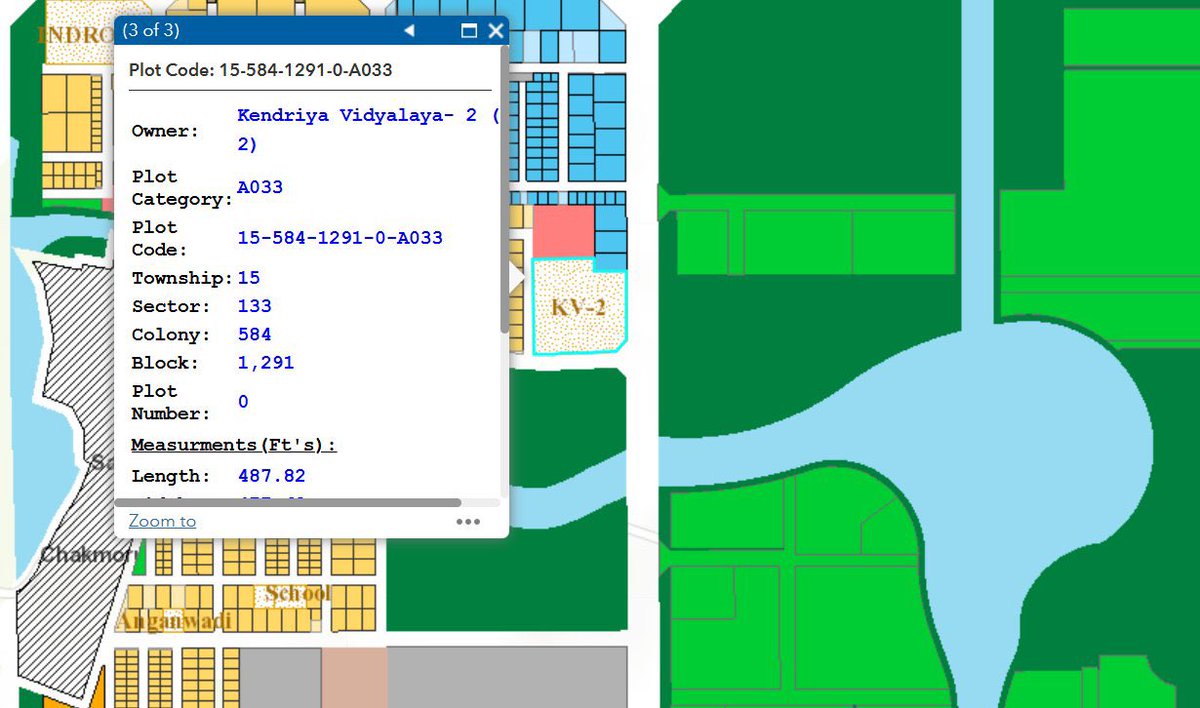
Task: Click Length value 487.82
Action: (x=272, y=476)
